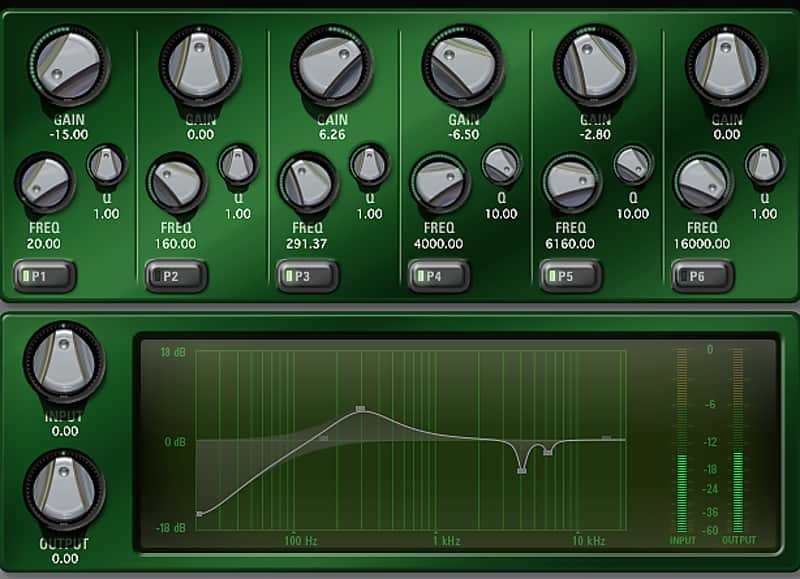Grab the boosted peak handle on EQ curve

[x=361, y=409]
